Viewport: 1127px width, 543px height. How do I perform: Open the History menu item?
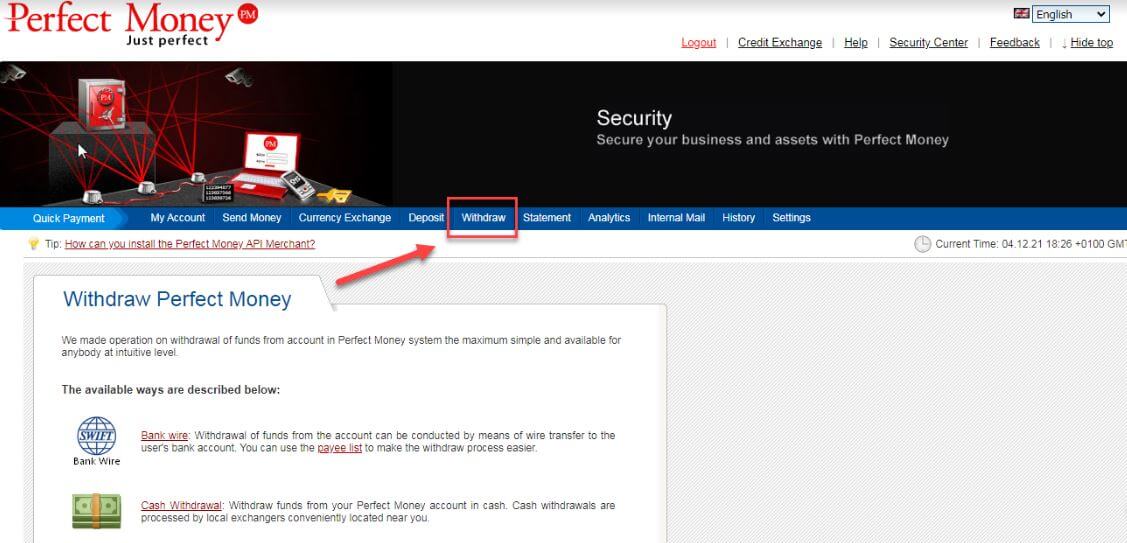click(739, 218)
